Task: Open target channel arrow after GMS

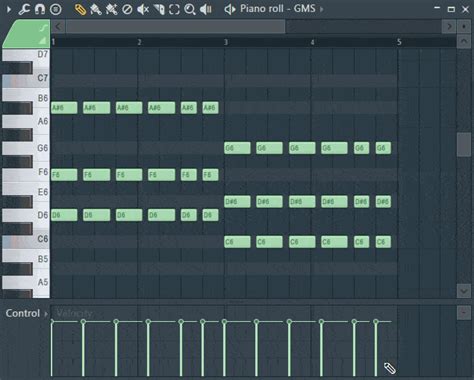Action: pyautogui.click(x=322, y=9)
